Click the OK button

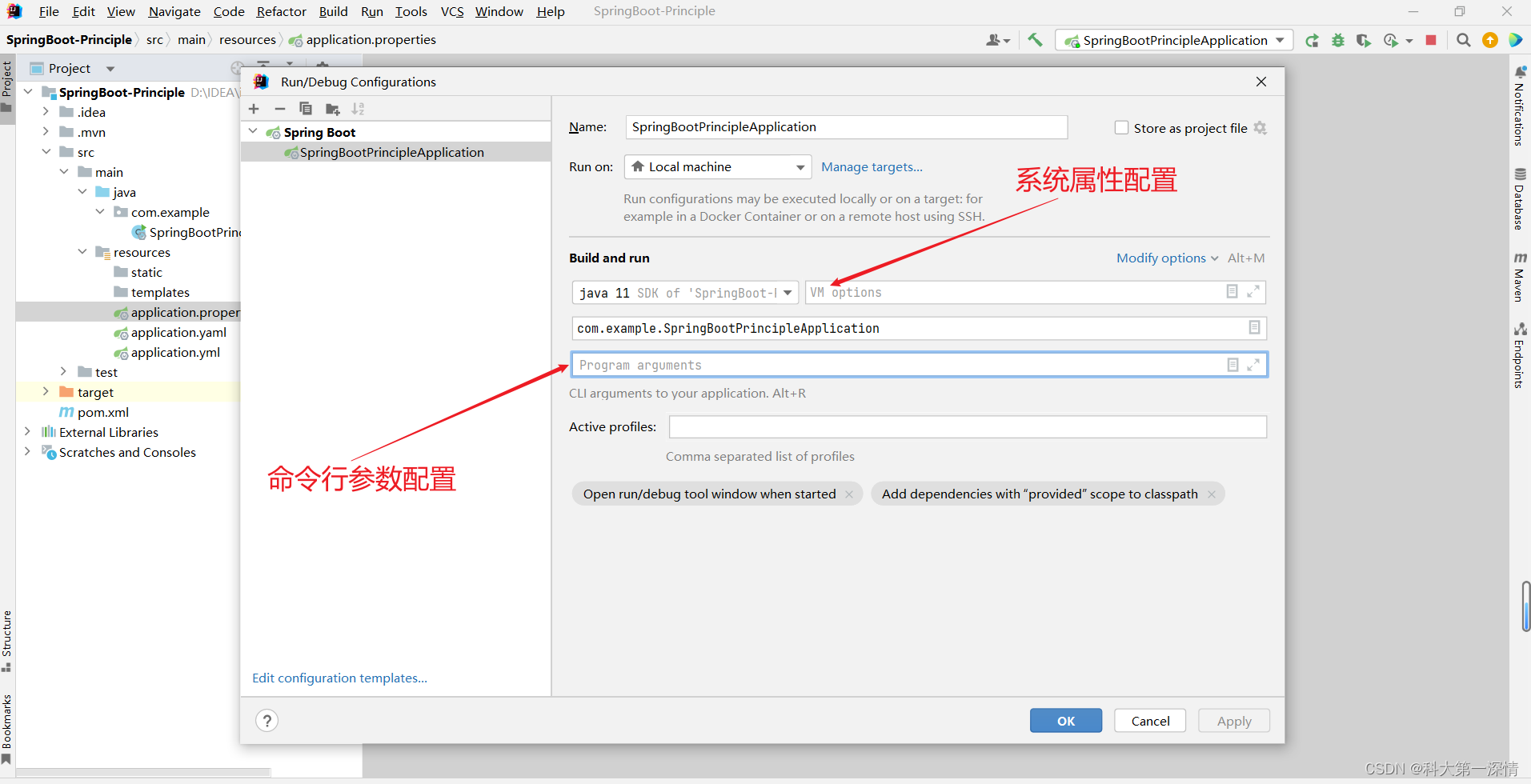click(x=1066, y=721)
